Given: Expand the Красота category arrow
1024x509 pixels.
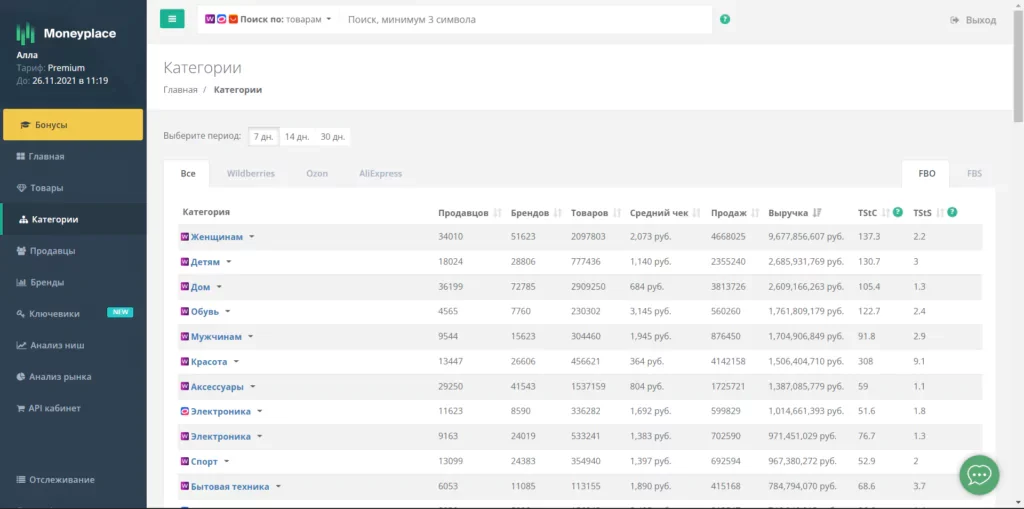Looking at the screenshot, I should 236,362.
